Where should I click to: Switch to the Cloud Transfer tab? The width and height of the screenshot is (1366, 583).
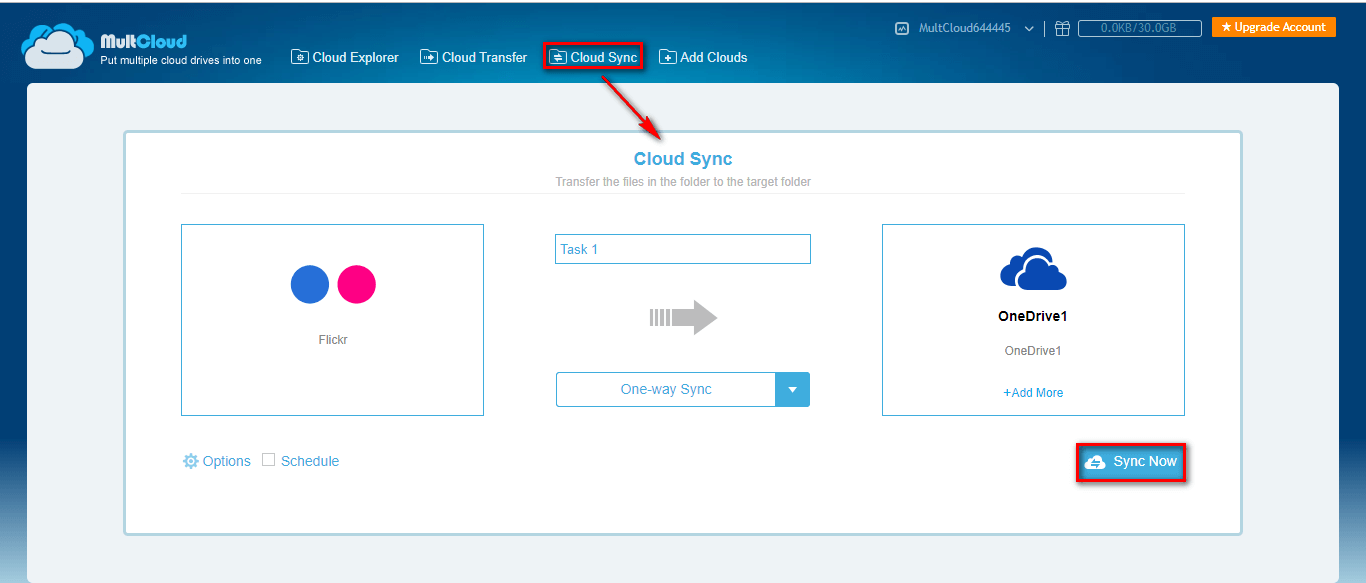pyautogui.click(x=474, y=57)
